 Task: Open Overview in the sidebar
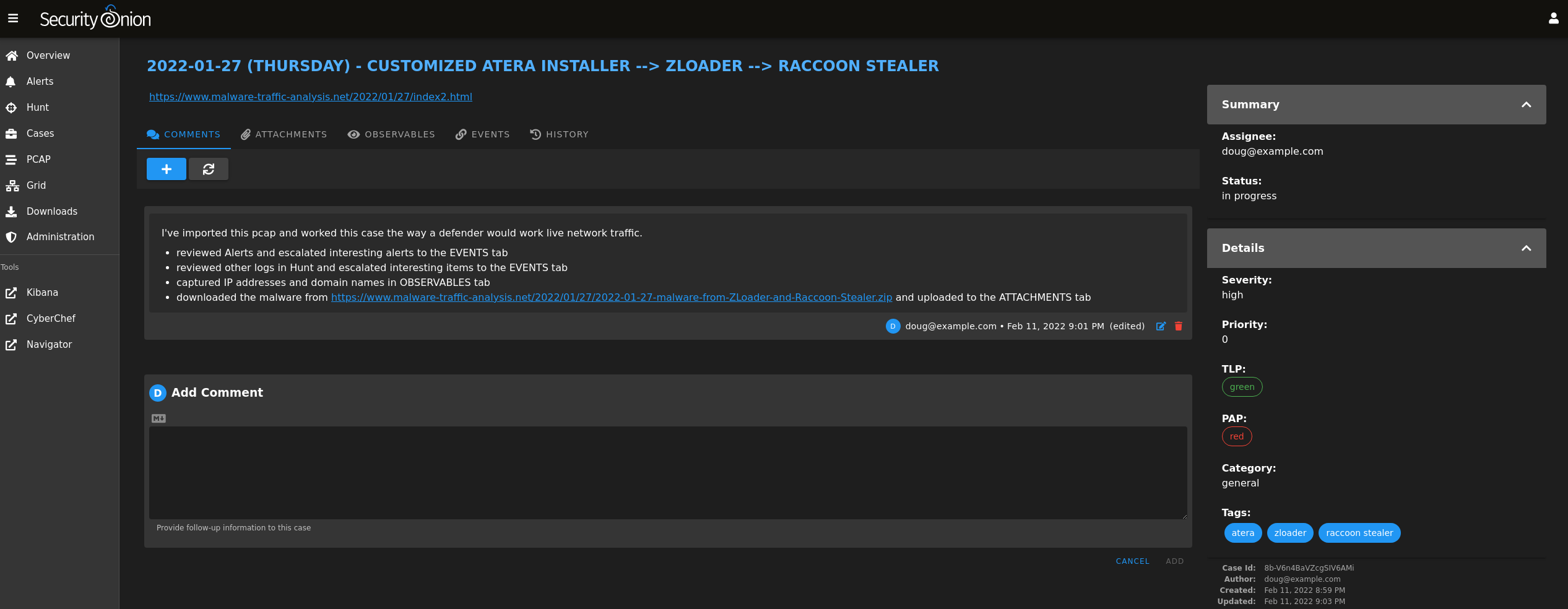point(59,56)
